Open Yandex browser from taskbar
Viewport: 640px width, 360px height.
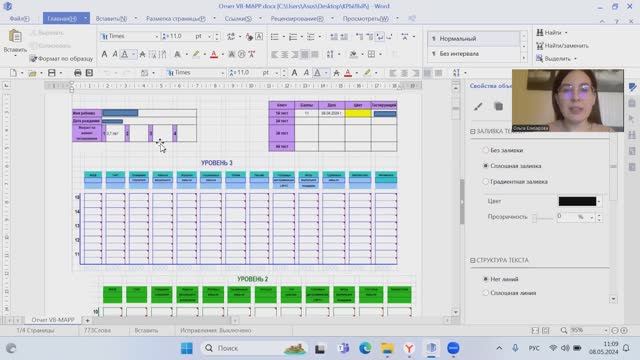(409, 348)
